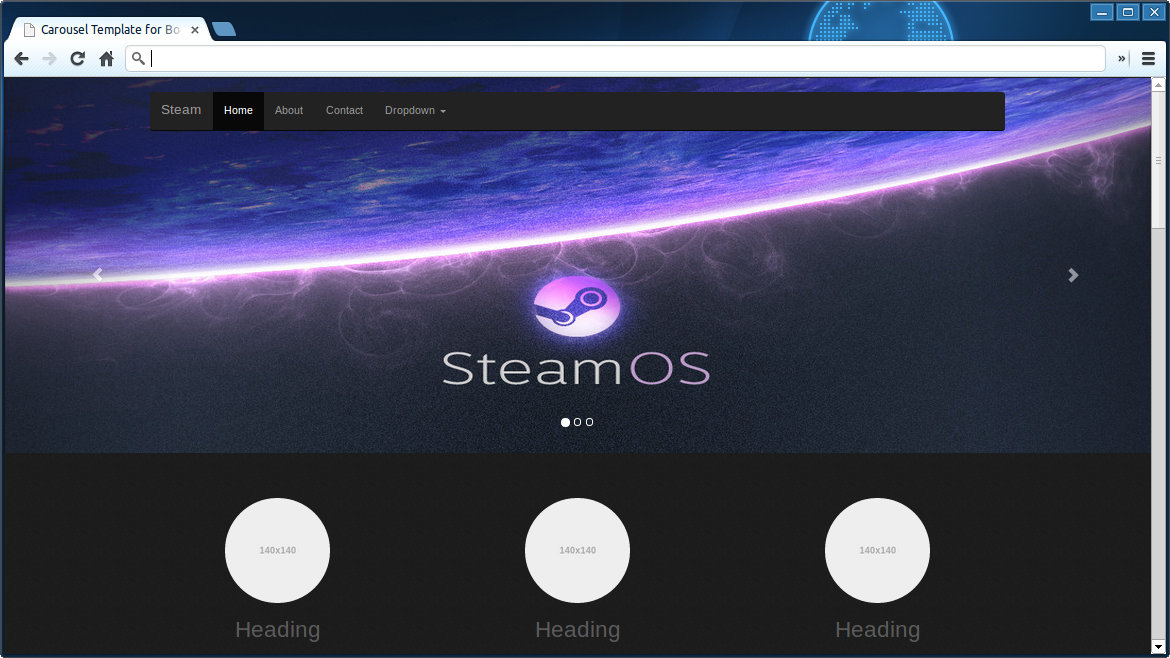Screen dimensions: 1170x658
Task: Open the hamburger browser menu
Action: coord(1148,59)
